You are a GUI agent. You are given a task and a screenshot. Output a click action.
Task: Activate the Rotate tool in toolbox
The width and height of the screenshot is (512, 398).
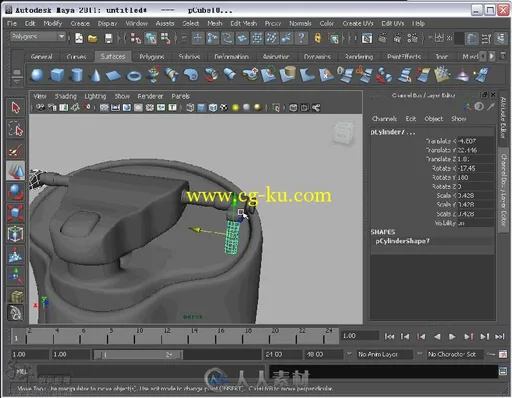pyautogui.click(x=15, y=192)
